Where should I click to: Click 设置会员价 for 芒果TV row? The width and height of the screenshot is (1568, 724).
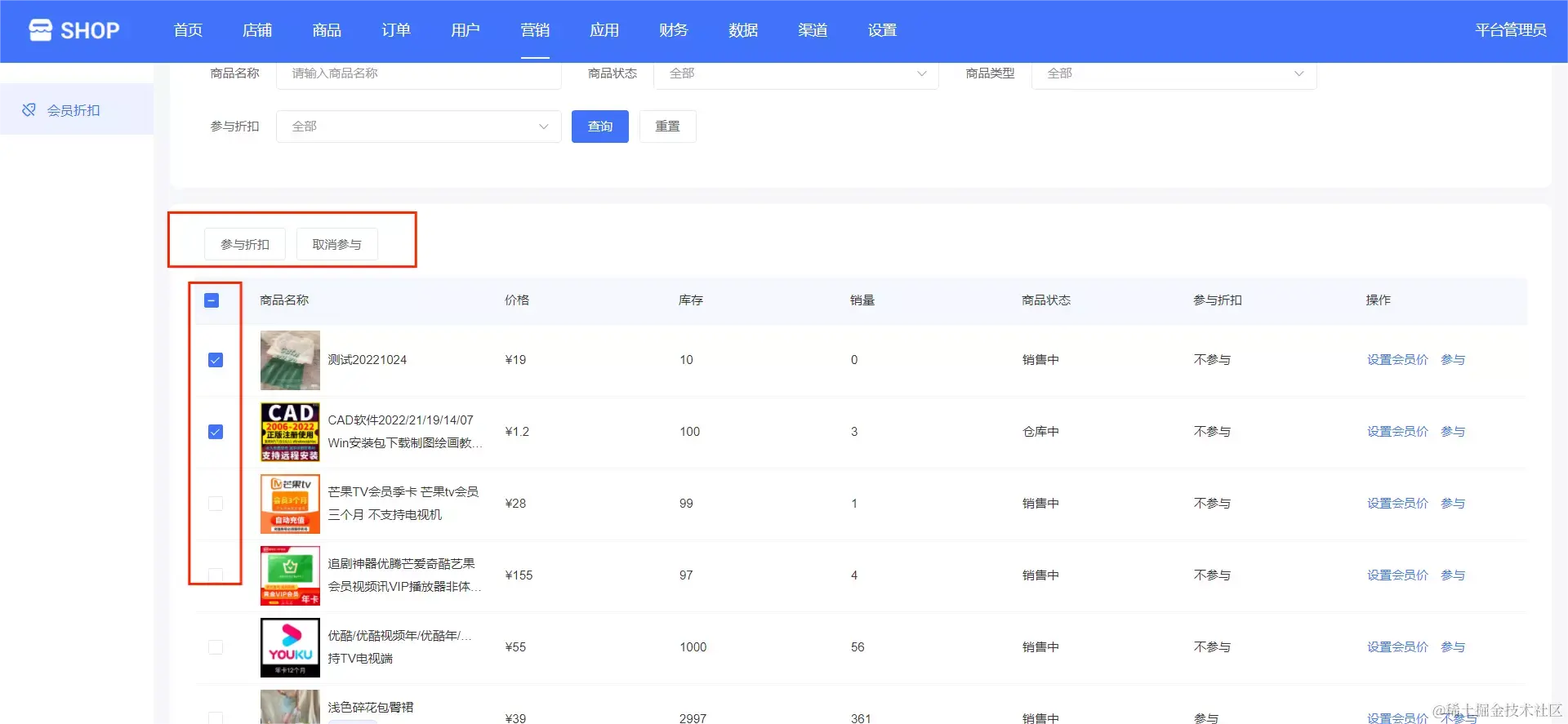[x=1397, y=504]
